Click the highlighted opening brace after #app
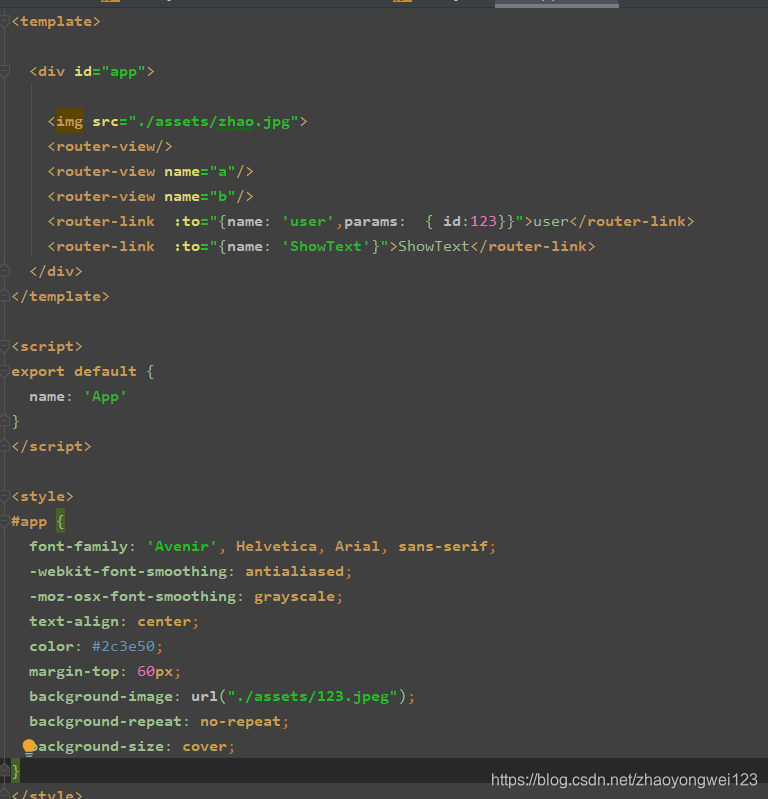 (x=60, y=521)
